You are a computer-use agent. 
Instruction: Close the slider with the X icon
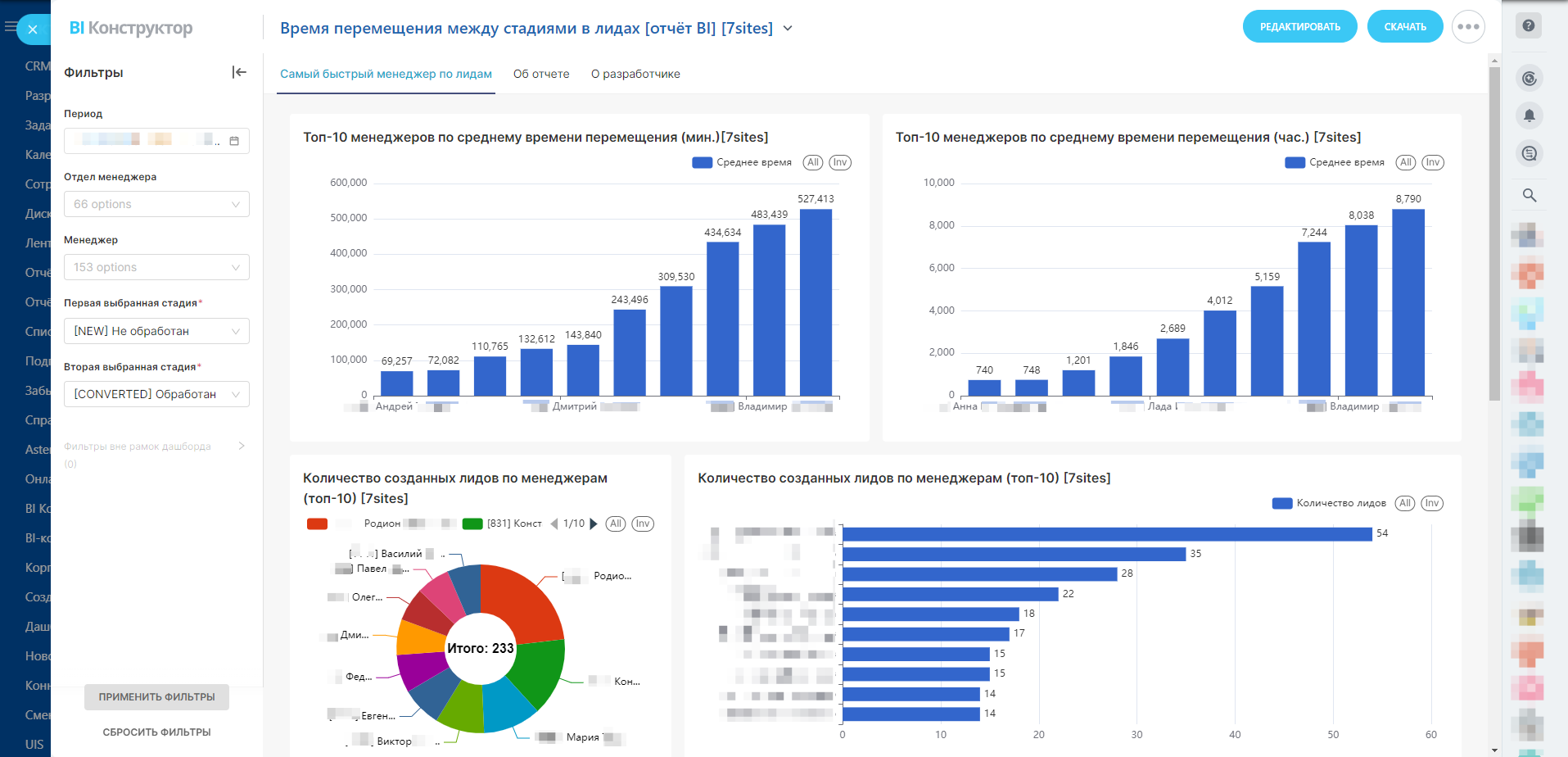coord(33,29)
